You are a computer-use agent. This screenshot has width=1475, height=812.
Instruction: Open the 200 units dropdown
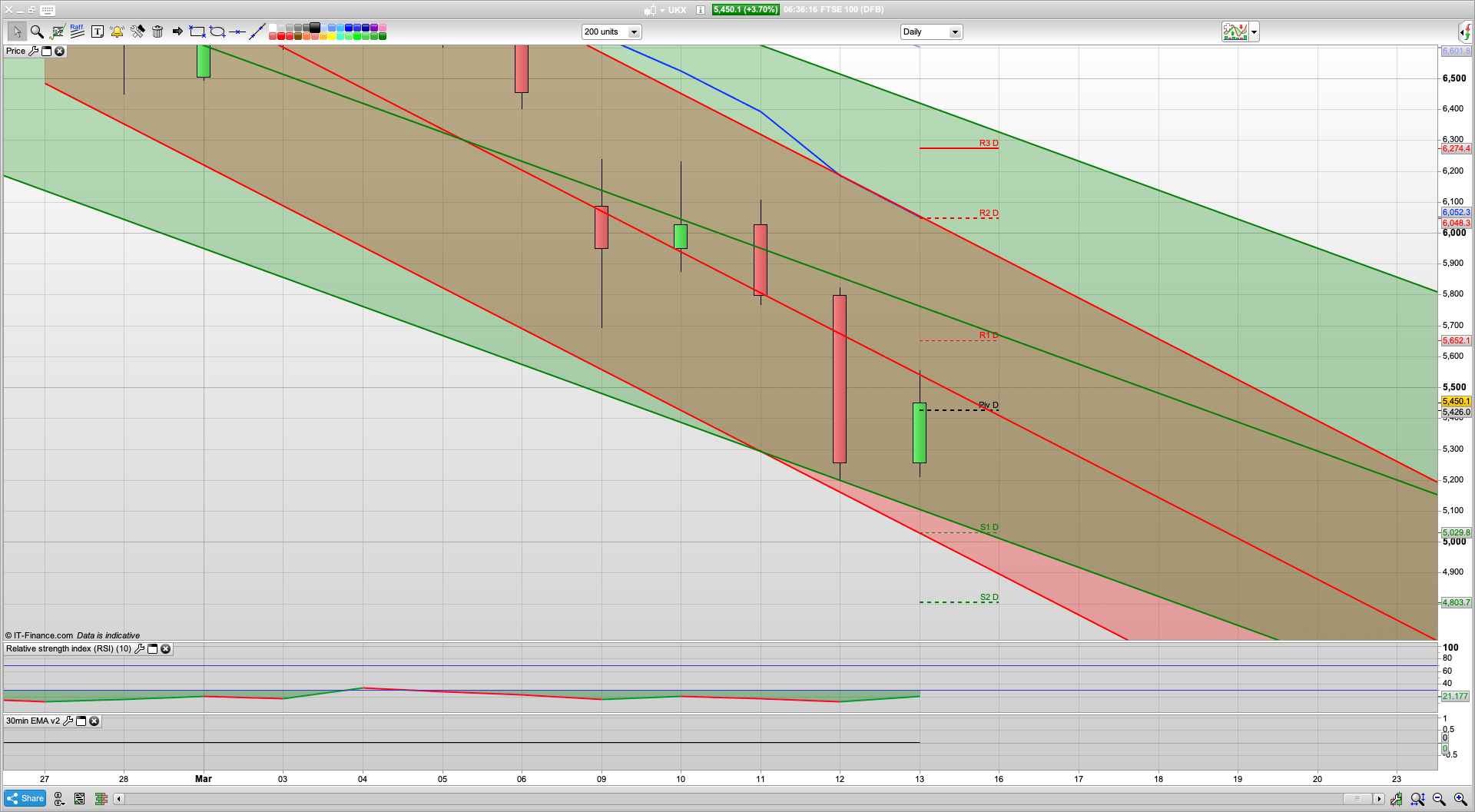[634, 32]
